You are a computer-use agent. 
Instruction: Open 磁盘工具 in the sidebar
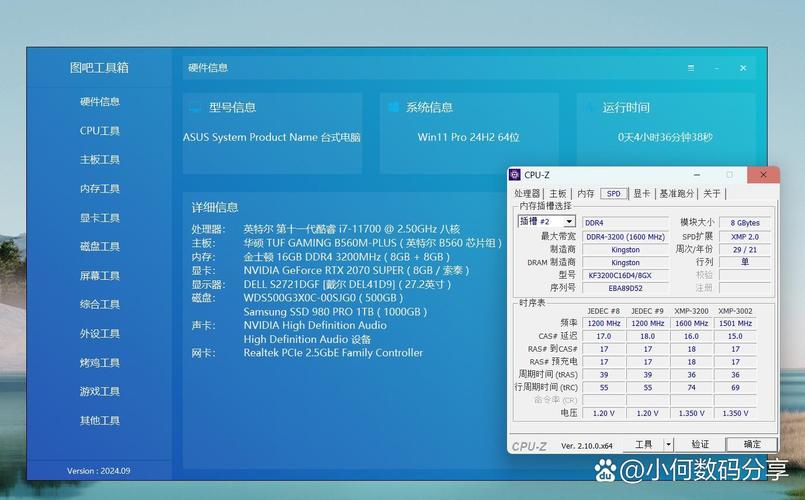pos(100,246)
